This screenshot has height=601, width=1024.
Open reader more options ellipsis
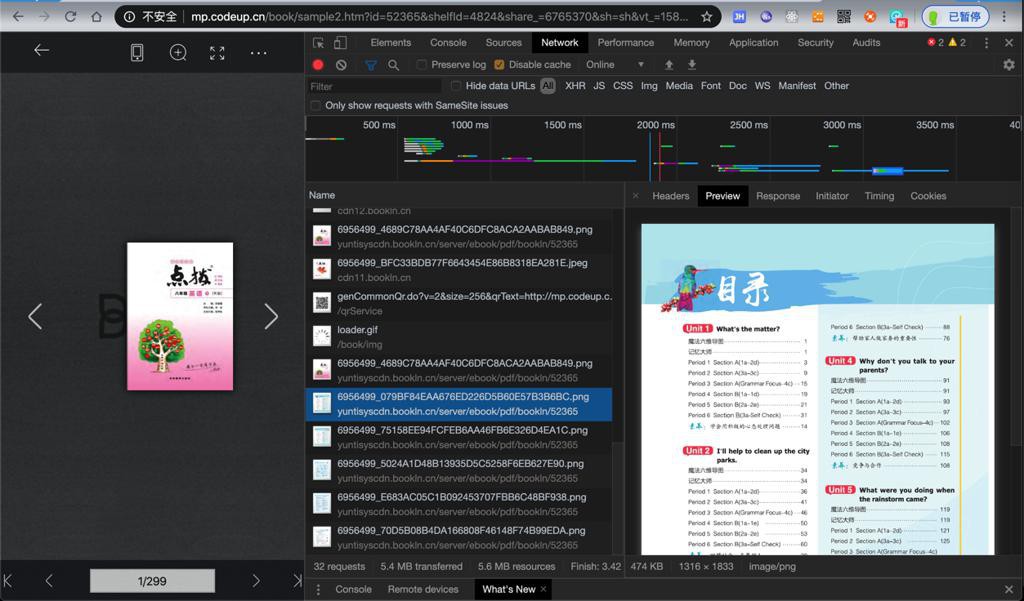click(259, 53)
